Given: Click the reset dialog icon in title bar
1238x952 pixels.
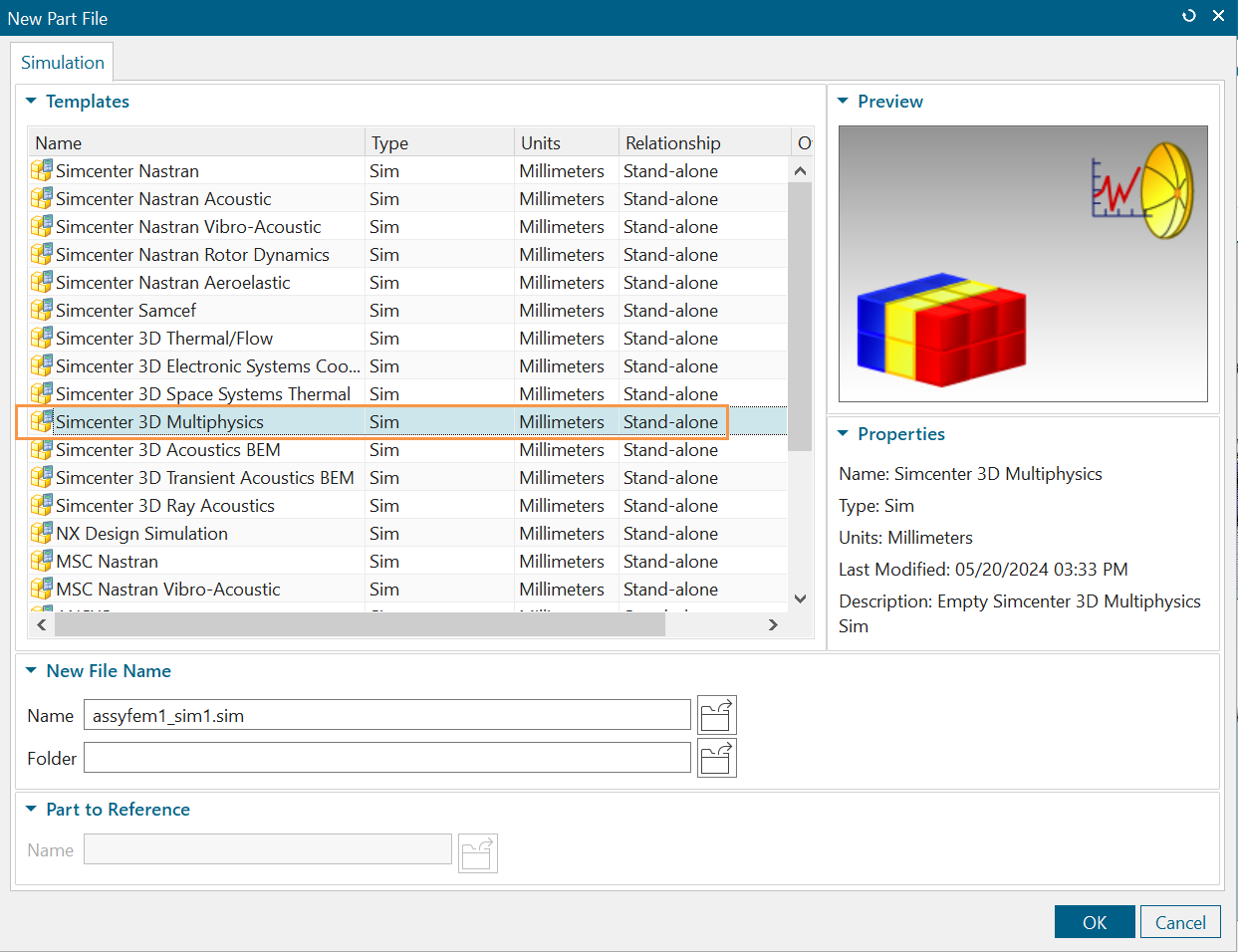Looking at the screenshot, I should click(1188, 16).
